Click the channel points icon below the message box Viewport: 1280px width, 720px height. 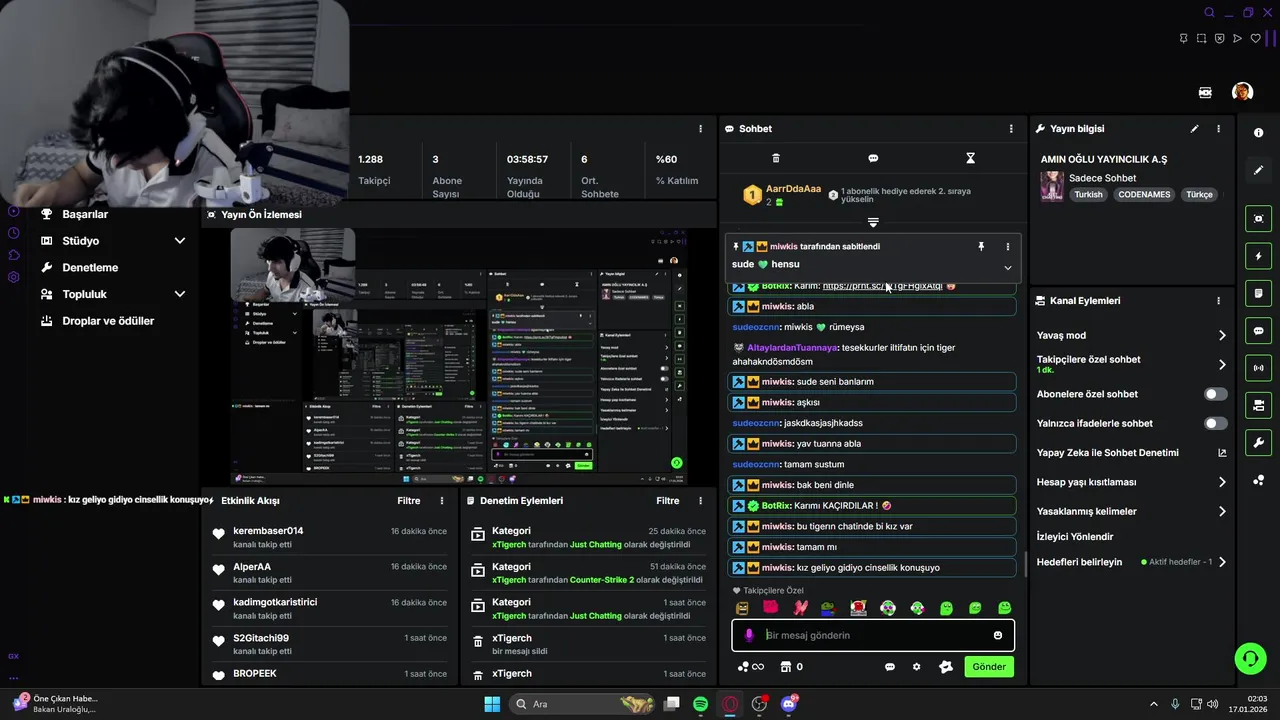tap(750, 667)
